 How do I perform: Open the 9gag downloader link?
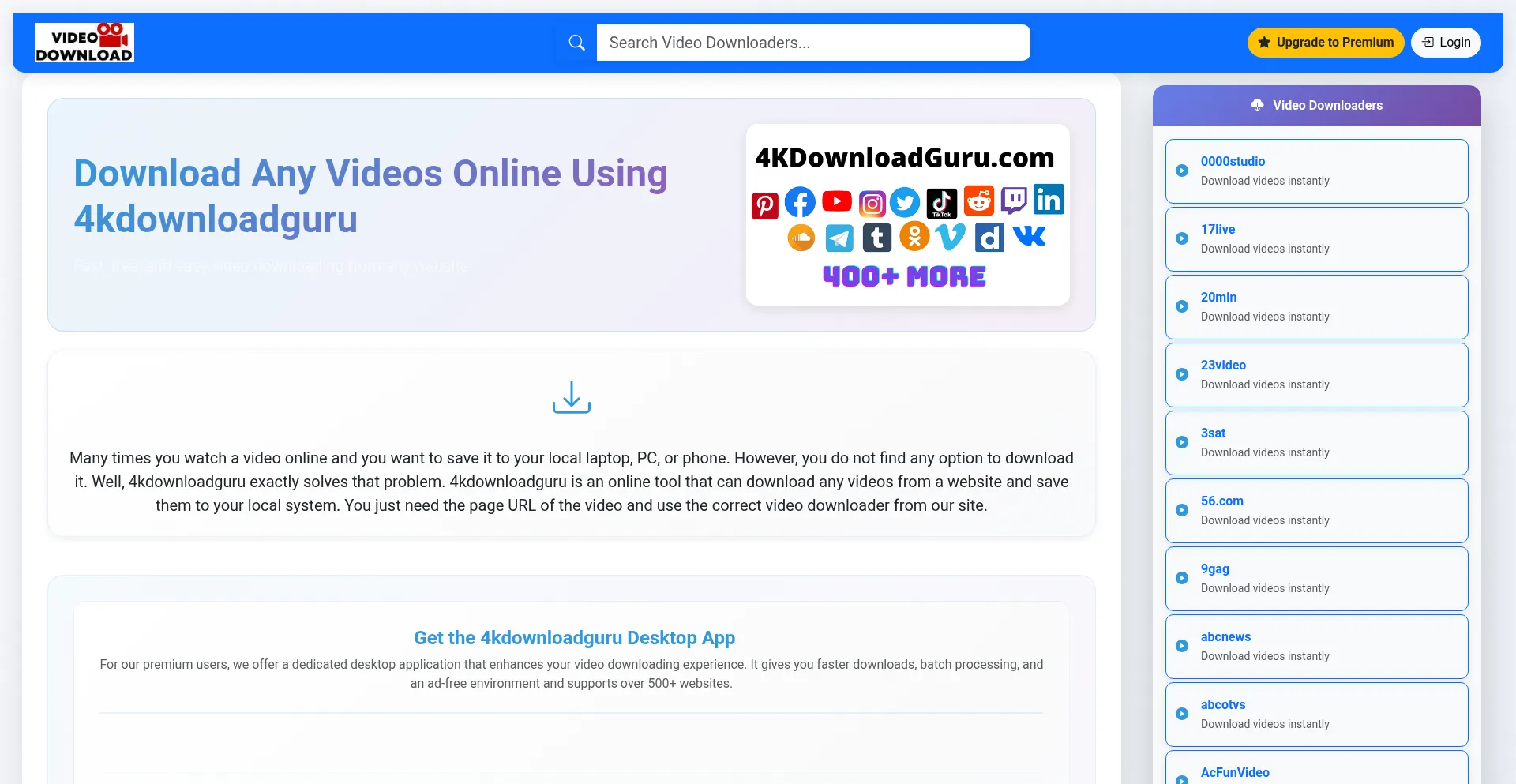(1317, 579)
